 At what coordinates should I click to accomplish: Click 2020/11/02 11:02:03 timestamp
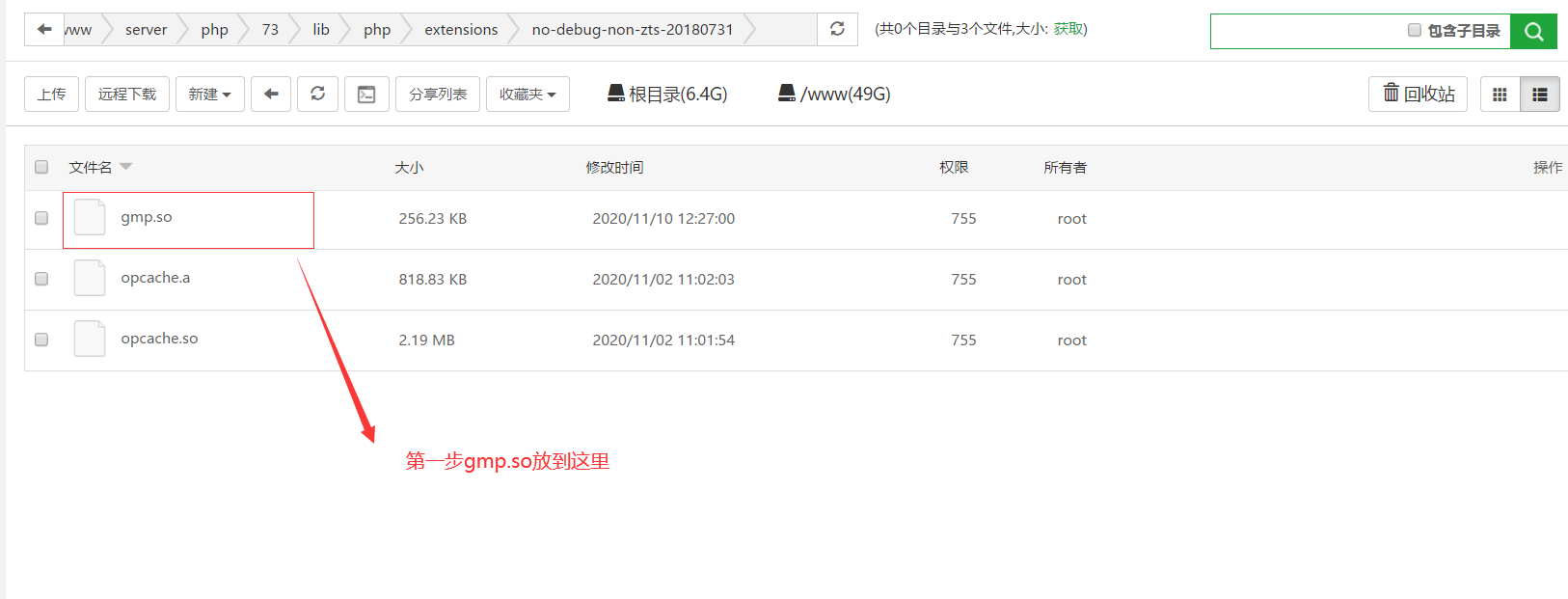point(663,280)
